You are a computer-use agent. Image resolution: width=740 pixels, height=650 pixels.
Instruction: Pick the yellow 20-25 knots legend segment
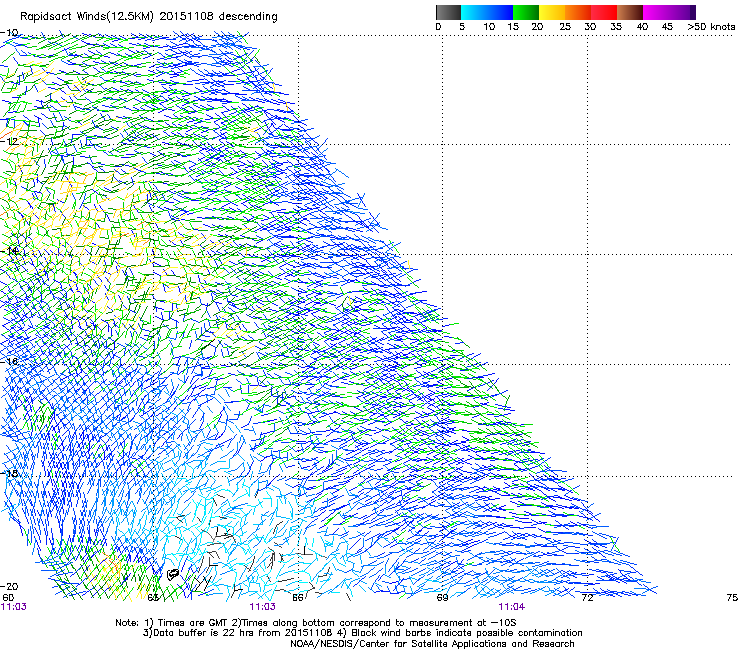(552, 12)
